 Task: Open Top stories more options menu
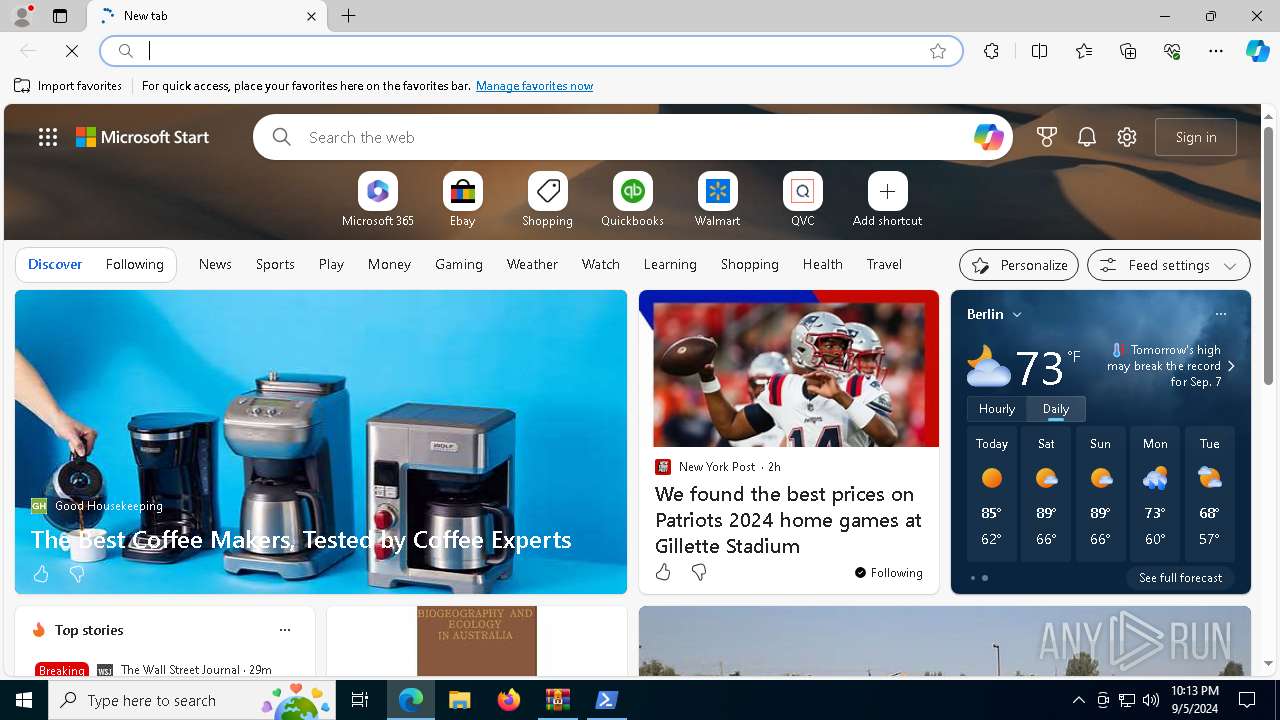tap(285, 630)
